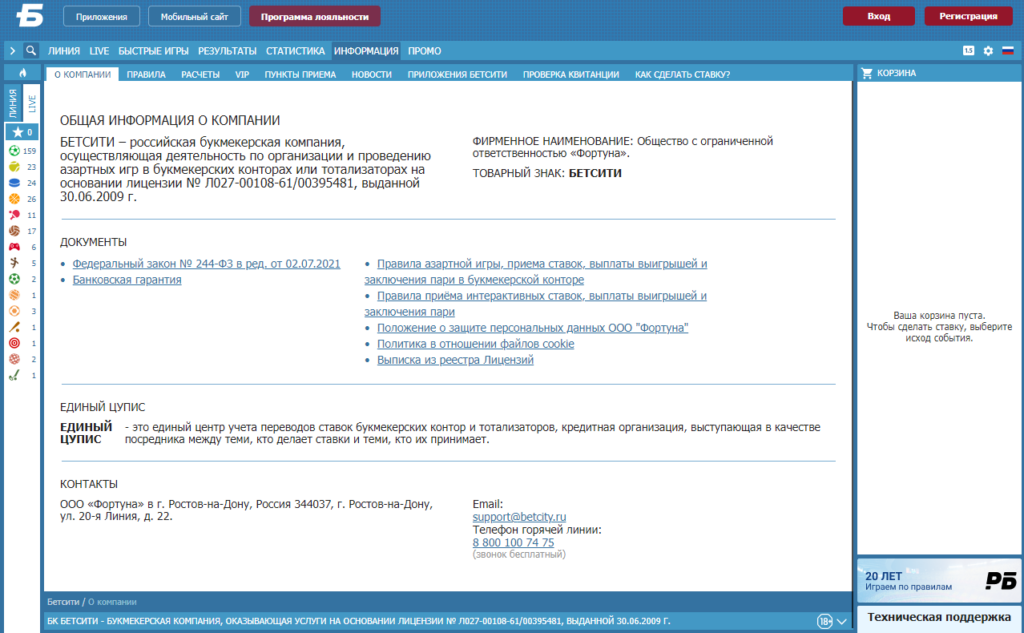Open Федеральный закон № 244-ФЗ link

click(x=206, y=264)
